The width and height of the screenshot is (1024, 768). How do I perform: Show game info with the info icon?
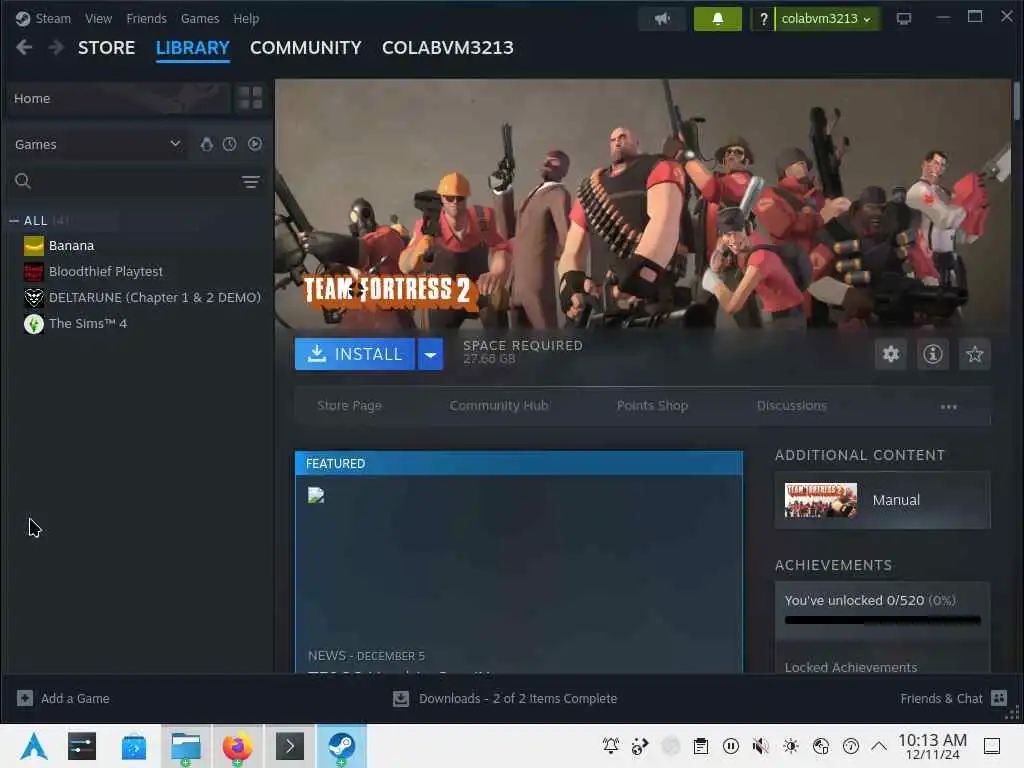[933, 354]
